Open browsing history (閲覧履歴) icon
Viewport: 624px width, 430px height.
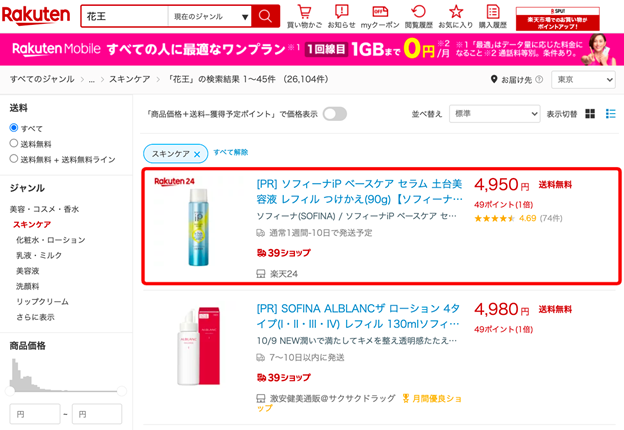pyautogui.click(x=418, y=14)
